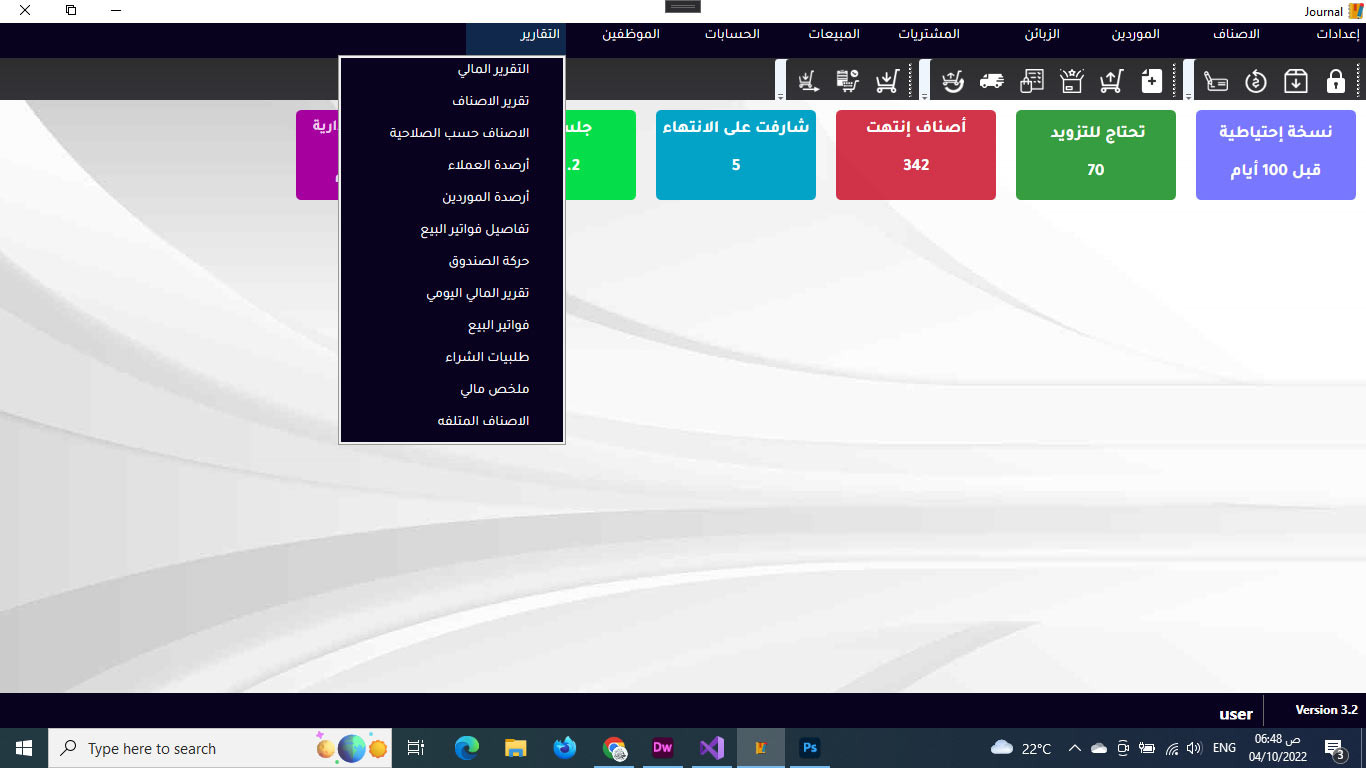Open the purchase cart with down arrow icon
Viewport: 1366px width, 768px height.
click(888, 80)
